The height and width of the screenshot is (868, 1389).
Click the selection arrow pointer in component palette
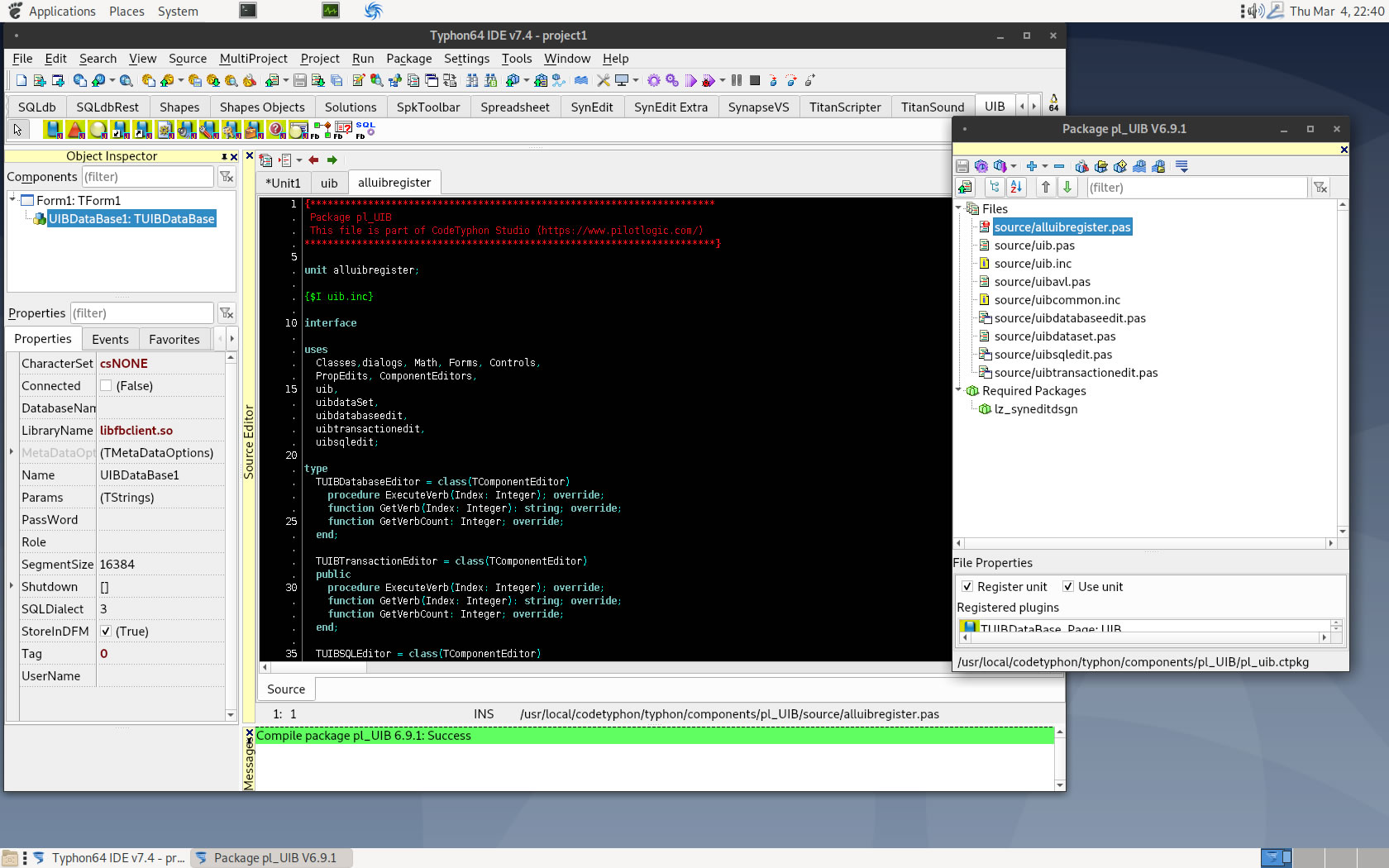click(18, 130)
